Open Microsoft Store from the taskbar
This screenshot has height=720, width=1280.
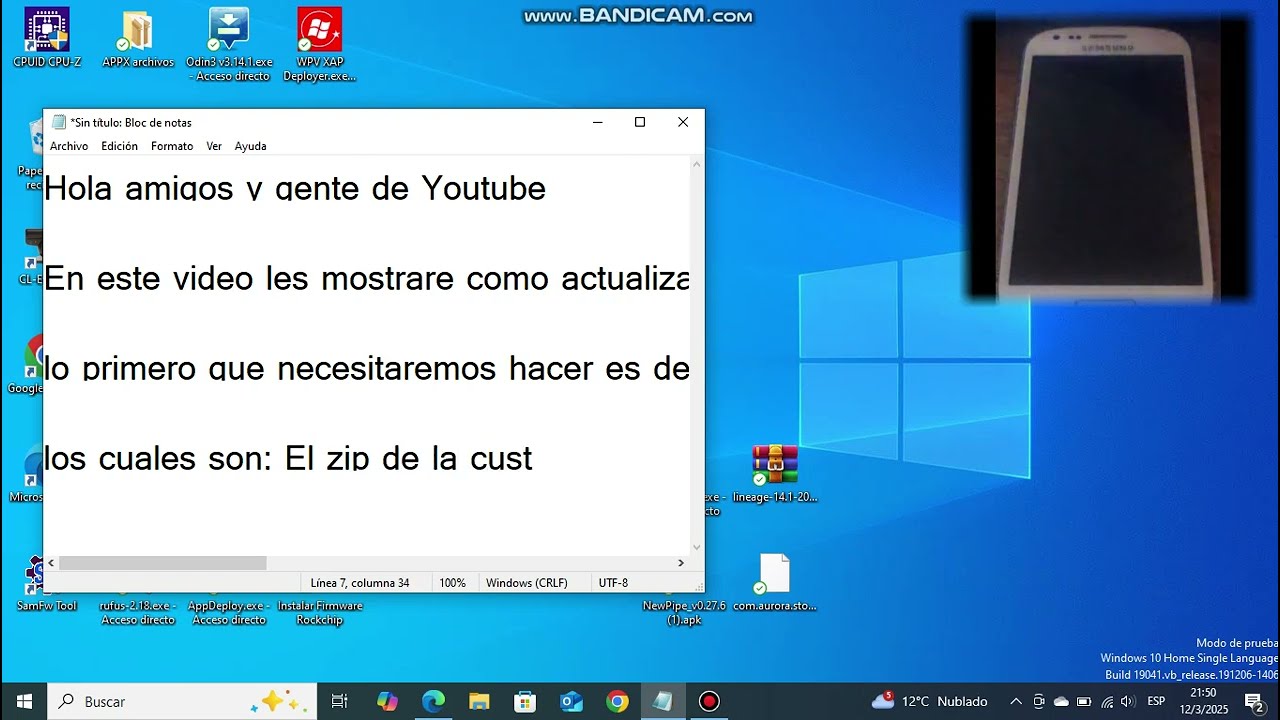(525, 701)
